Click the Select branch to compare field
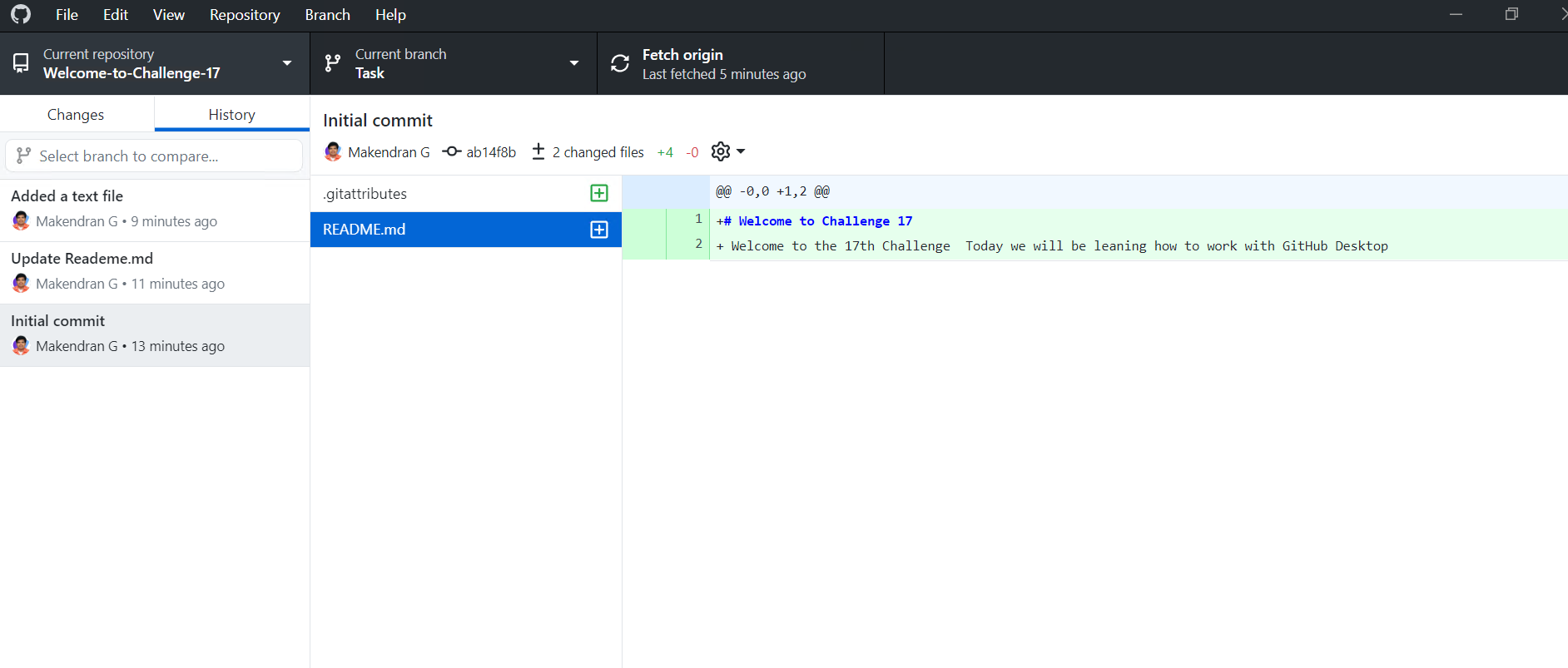 click(x=154, y=156)
